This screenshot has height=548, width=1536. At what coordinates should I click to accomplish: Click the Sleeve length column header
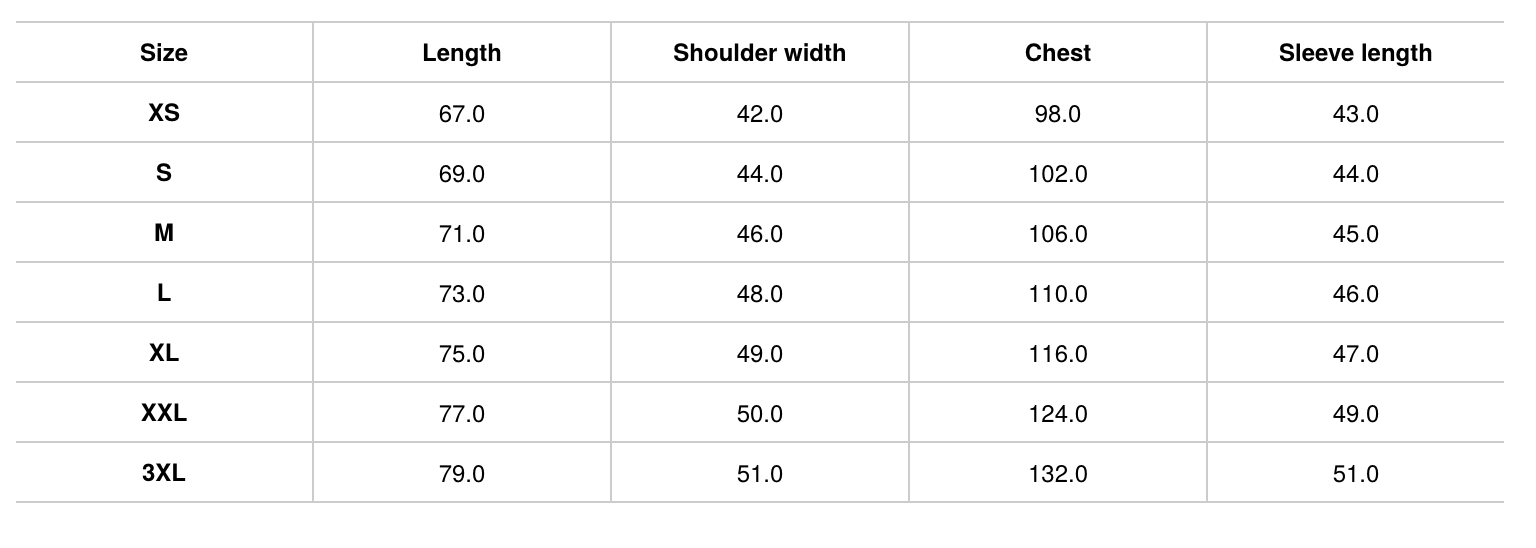[x=1355, y=53]
